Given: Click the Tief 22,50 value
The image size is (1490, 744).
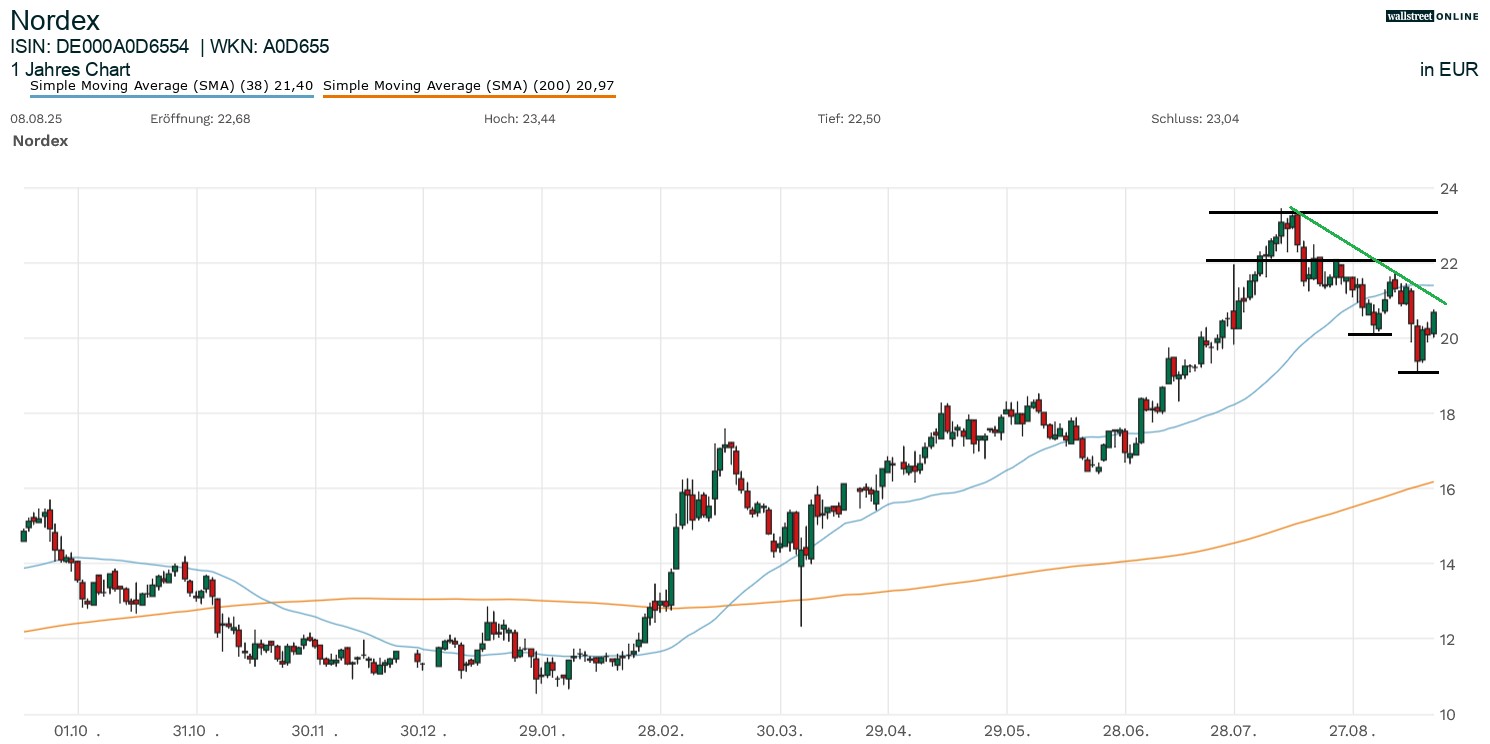Looking at the screenshot, I should 848,119.
